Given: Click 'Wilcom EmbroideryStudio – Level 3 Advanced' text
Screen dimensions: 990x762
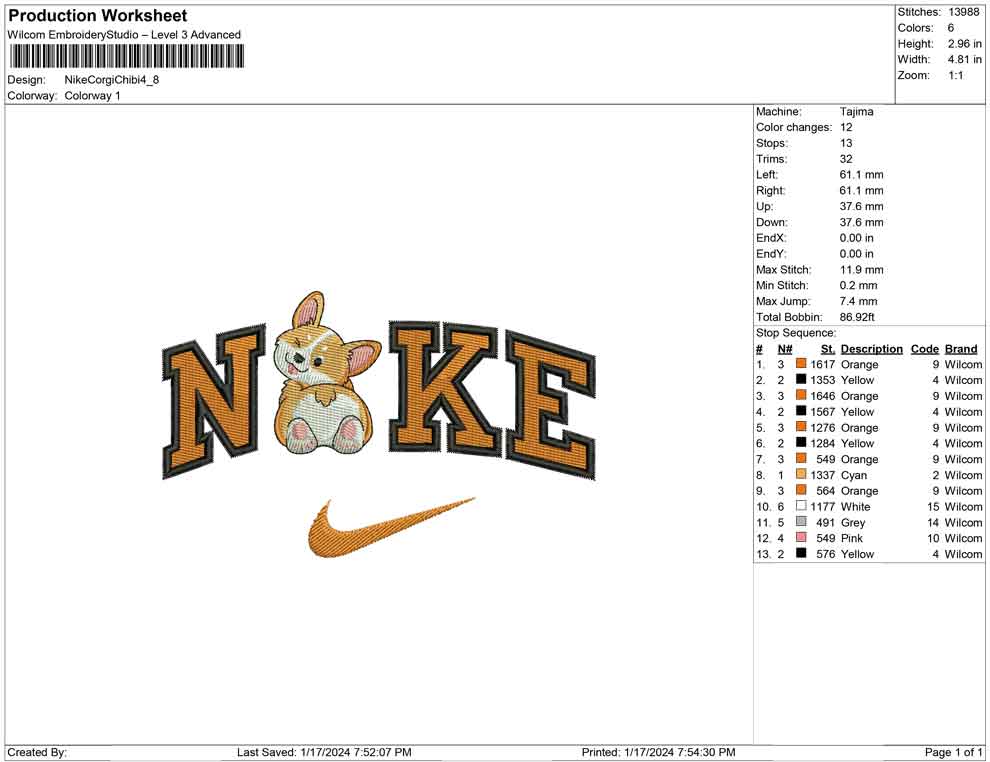Looking at the screenshot, I should 124,35.
